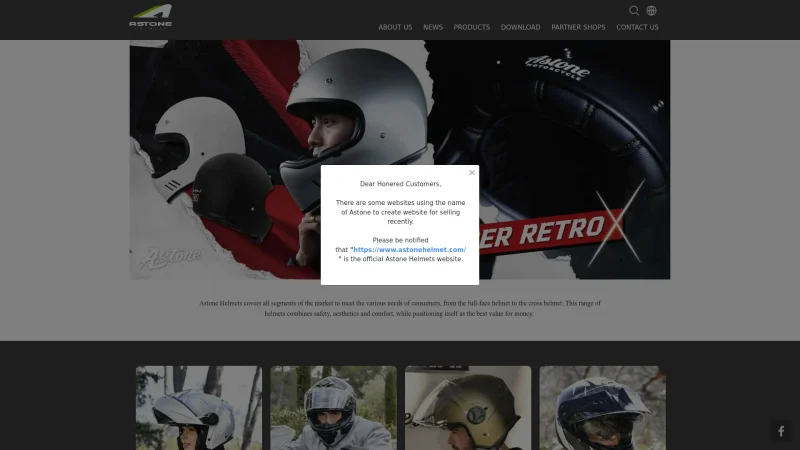Follow the astonehelmet.com link in popup
Viewport: 800px width, 450px height.
tap(410, 249)
